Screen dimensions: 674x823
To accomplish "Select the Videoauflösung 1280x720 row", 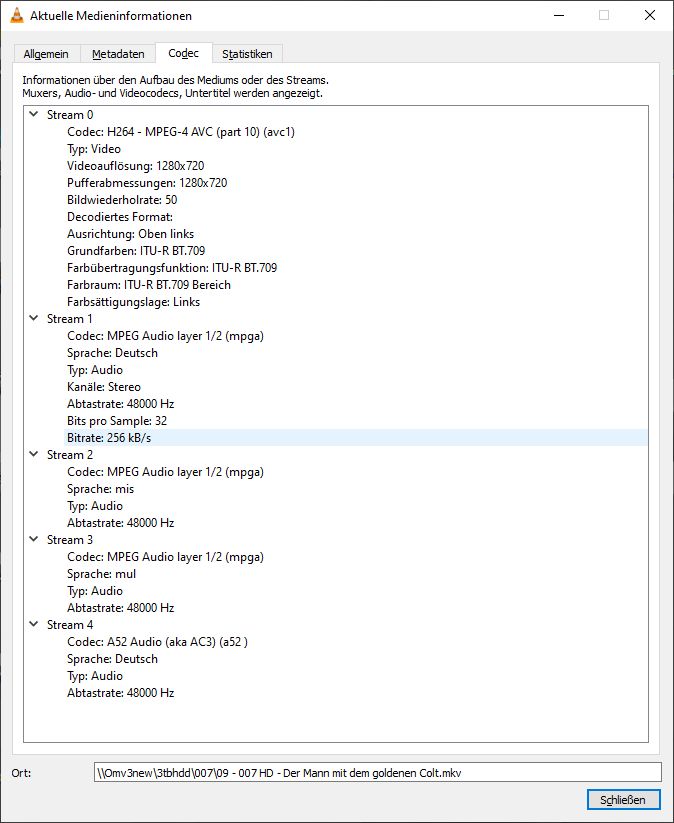I will 135,166.
